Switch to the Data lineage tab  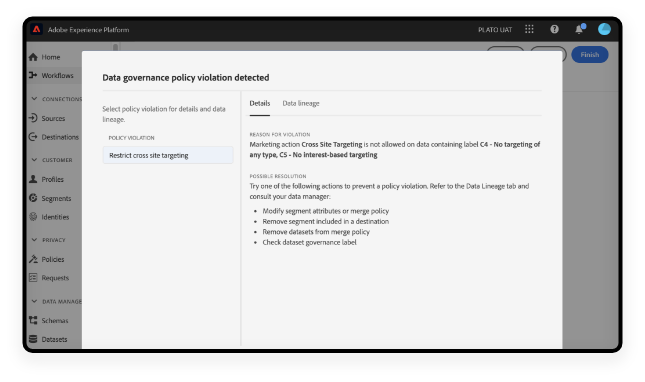click(x=301, y=103)
